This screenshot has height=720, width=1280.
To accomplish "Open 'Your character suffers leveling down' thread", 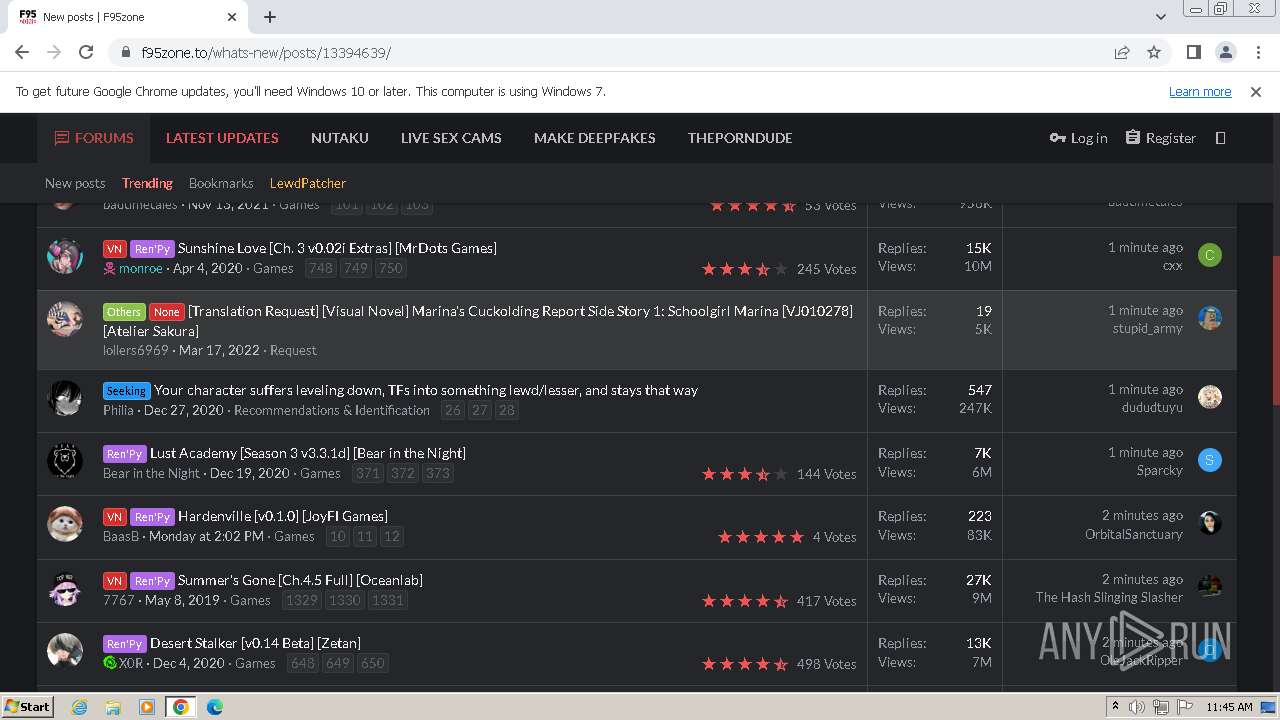I will (426, 390).
